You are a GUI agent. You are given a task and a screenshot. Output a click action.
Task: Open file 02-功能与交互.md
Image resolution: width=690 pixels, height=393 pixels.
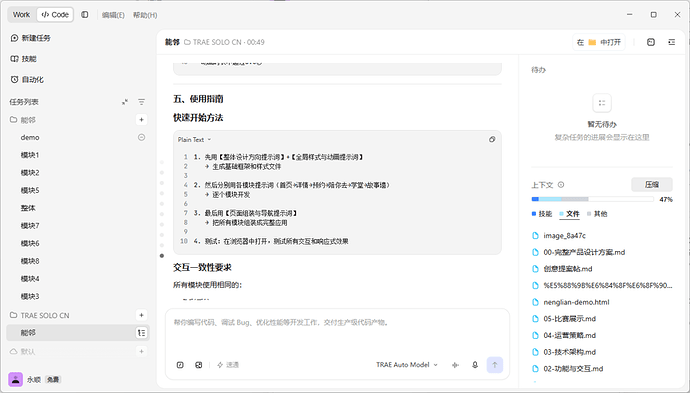tap(567, 369)
